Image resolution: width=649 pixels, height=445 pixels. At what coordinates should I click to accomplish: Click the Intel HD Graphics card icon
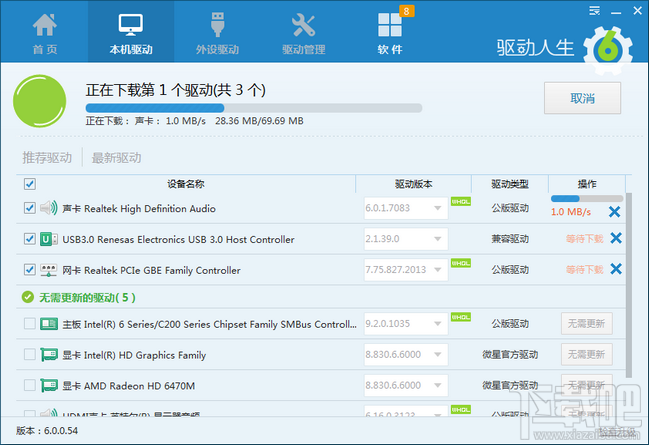49,355
